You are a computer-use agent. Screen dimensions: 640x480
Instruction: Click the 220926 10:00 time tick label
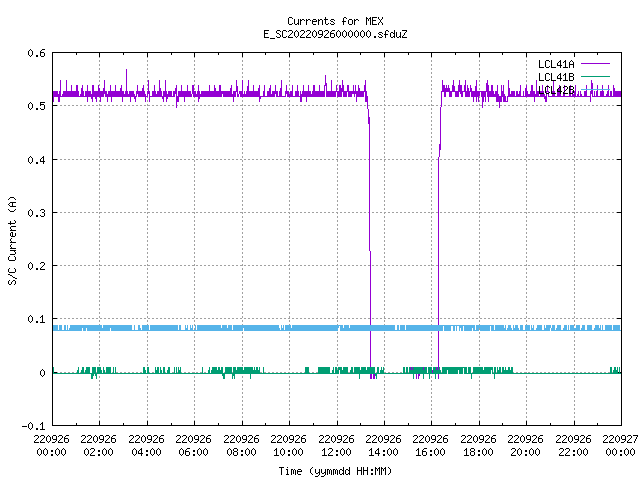(x=288, y=446)
